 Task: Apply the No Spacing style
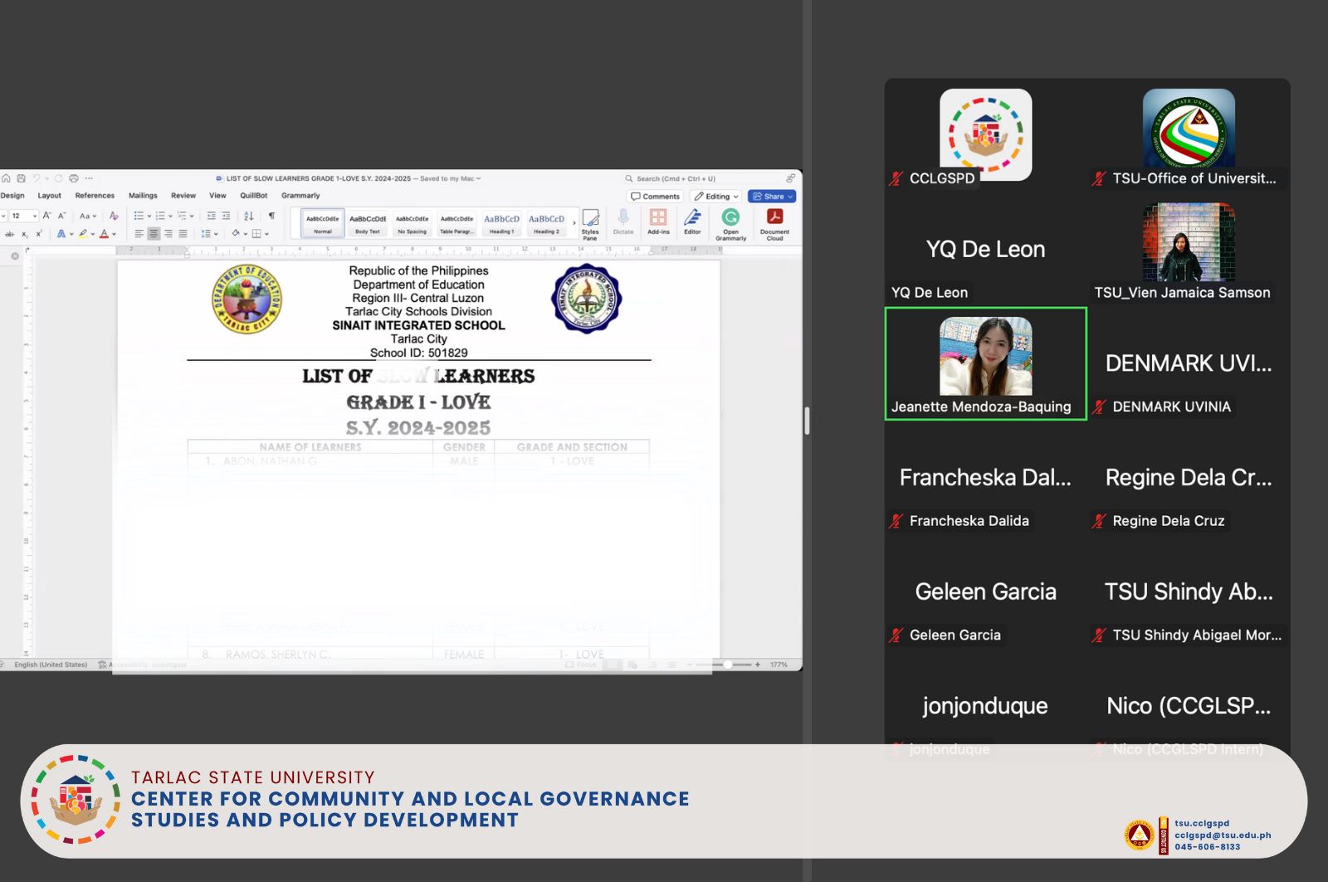412,224
